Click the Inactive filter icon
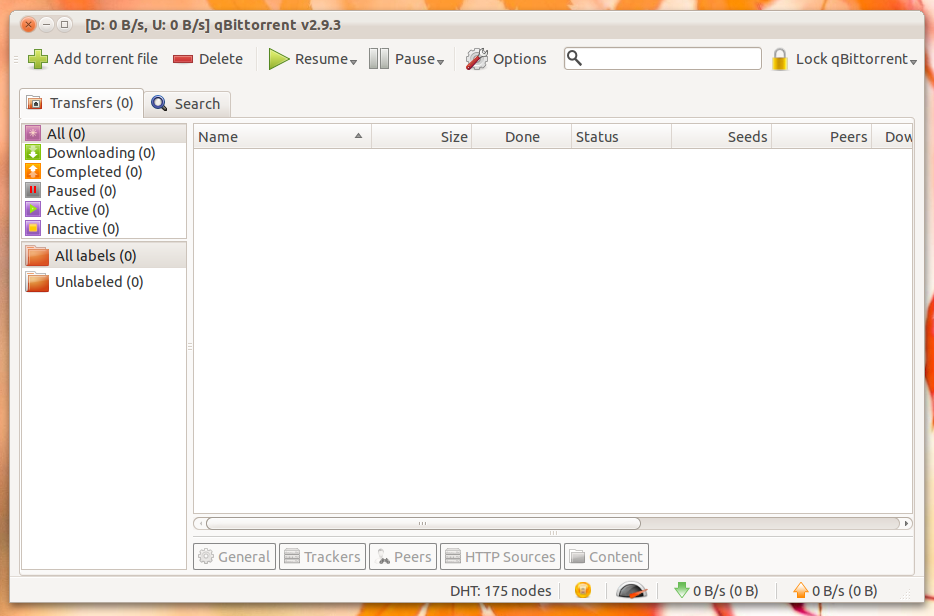This screenshot has height=616, width=934. [x=33, y=229]
